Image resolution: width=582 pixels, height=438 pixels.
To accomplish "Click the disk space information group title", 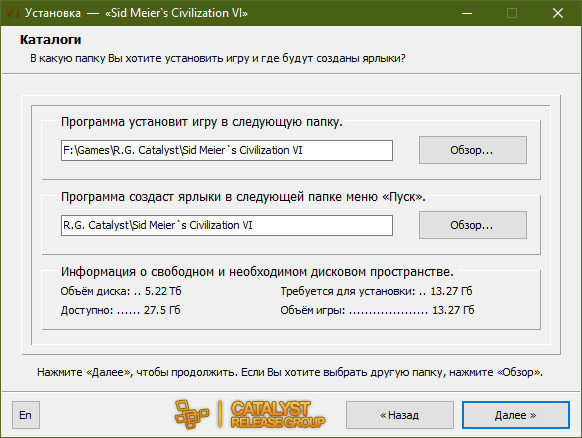I will [257, 272].
